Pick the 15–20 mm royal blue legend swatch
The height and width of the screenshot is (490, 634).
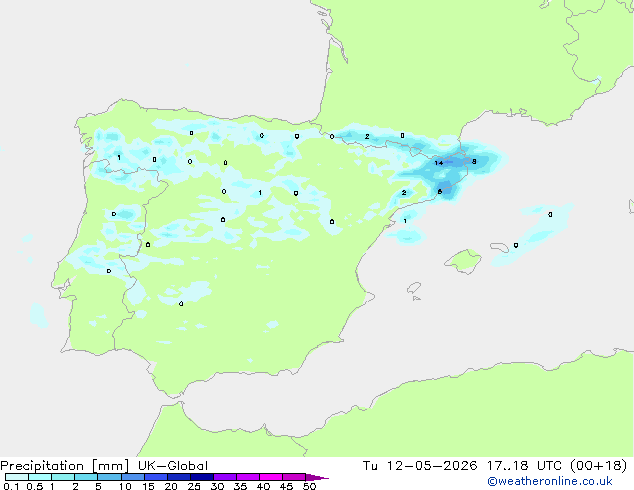point(156,477)
